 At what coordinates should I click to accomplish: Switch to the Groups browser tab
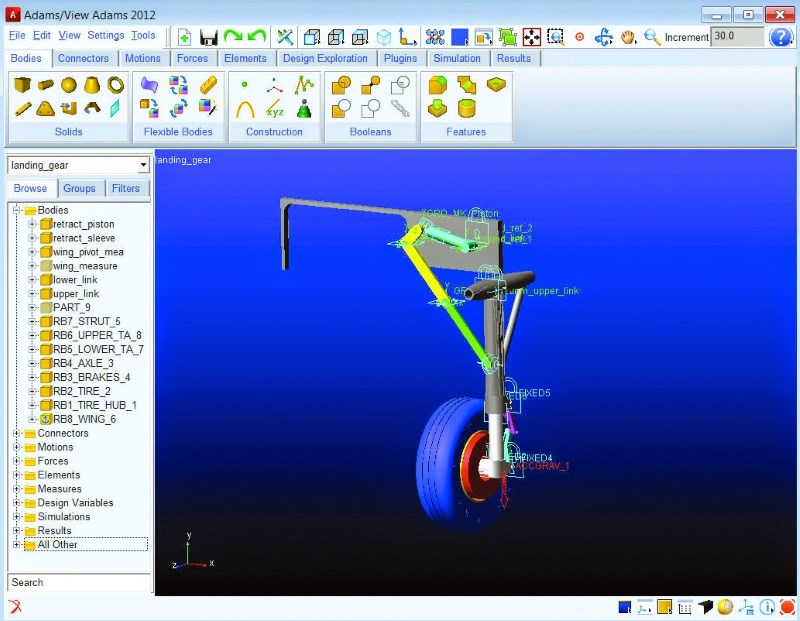79,188
